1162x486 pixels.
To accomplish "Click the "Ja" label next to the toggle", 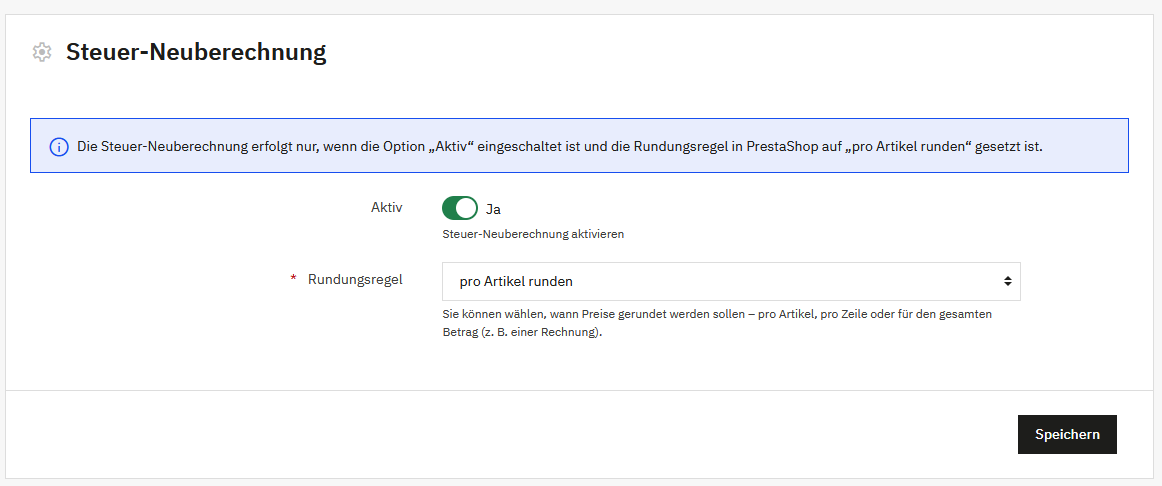I will pos(493,209).
